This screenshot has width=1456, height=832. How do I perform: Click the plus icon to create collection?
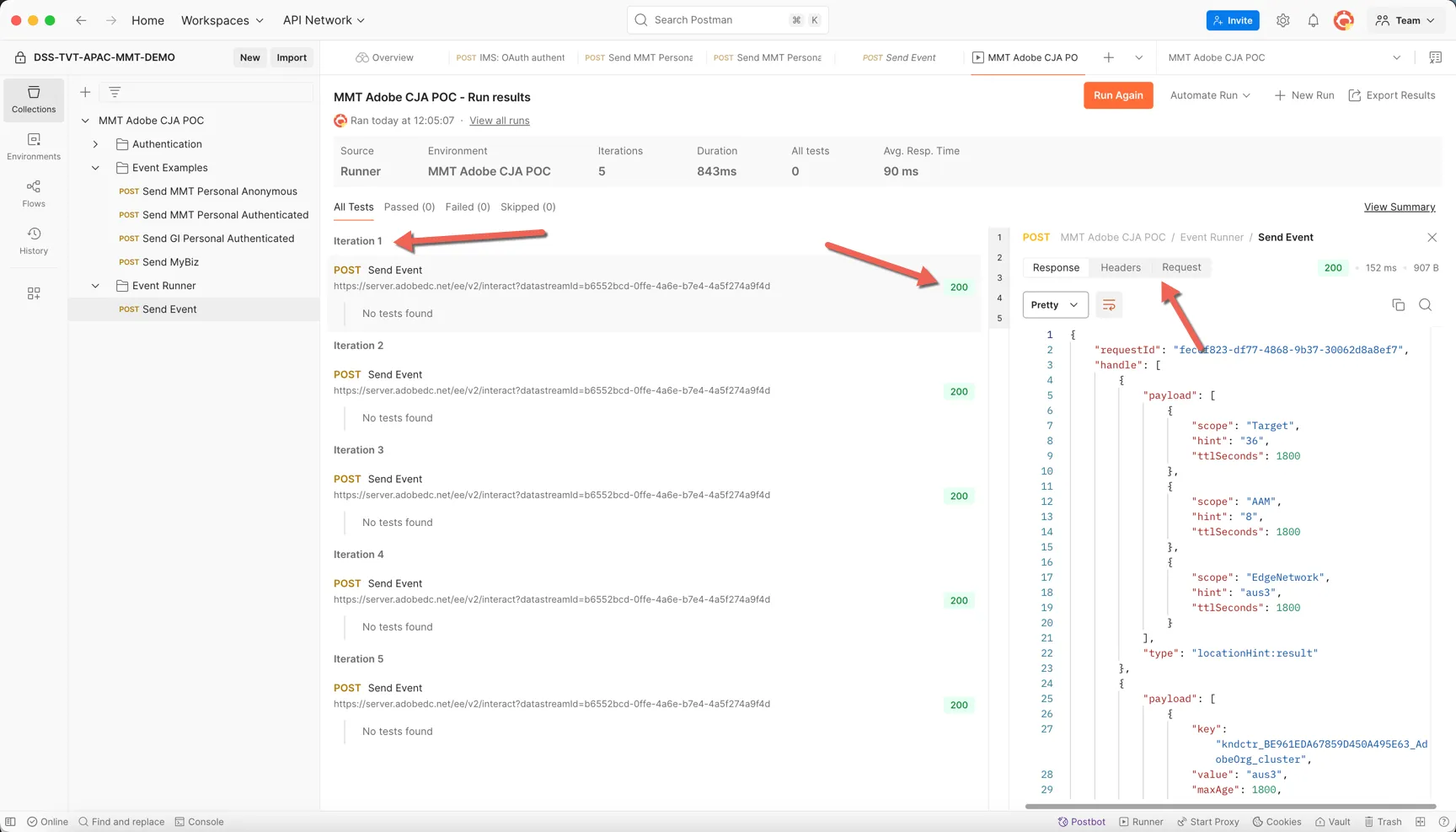click(x=85, y=92)
